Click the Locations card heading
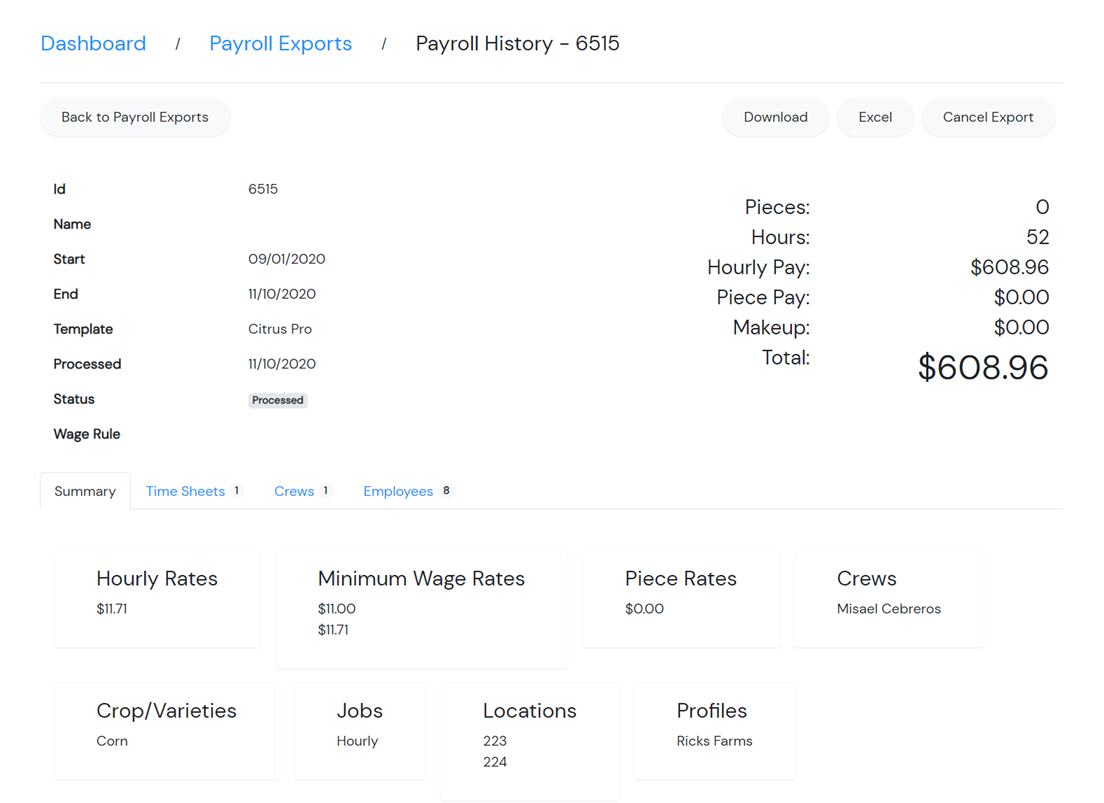The image size is (1104, 803). pos(529,711)
